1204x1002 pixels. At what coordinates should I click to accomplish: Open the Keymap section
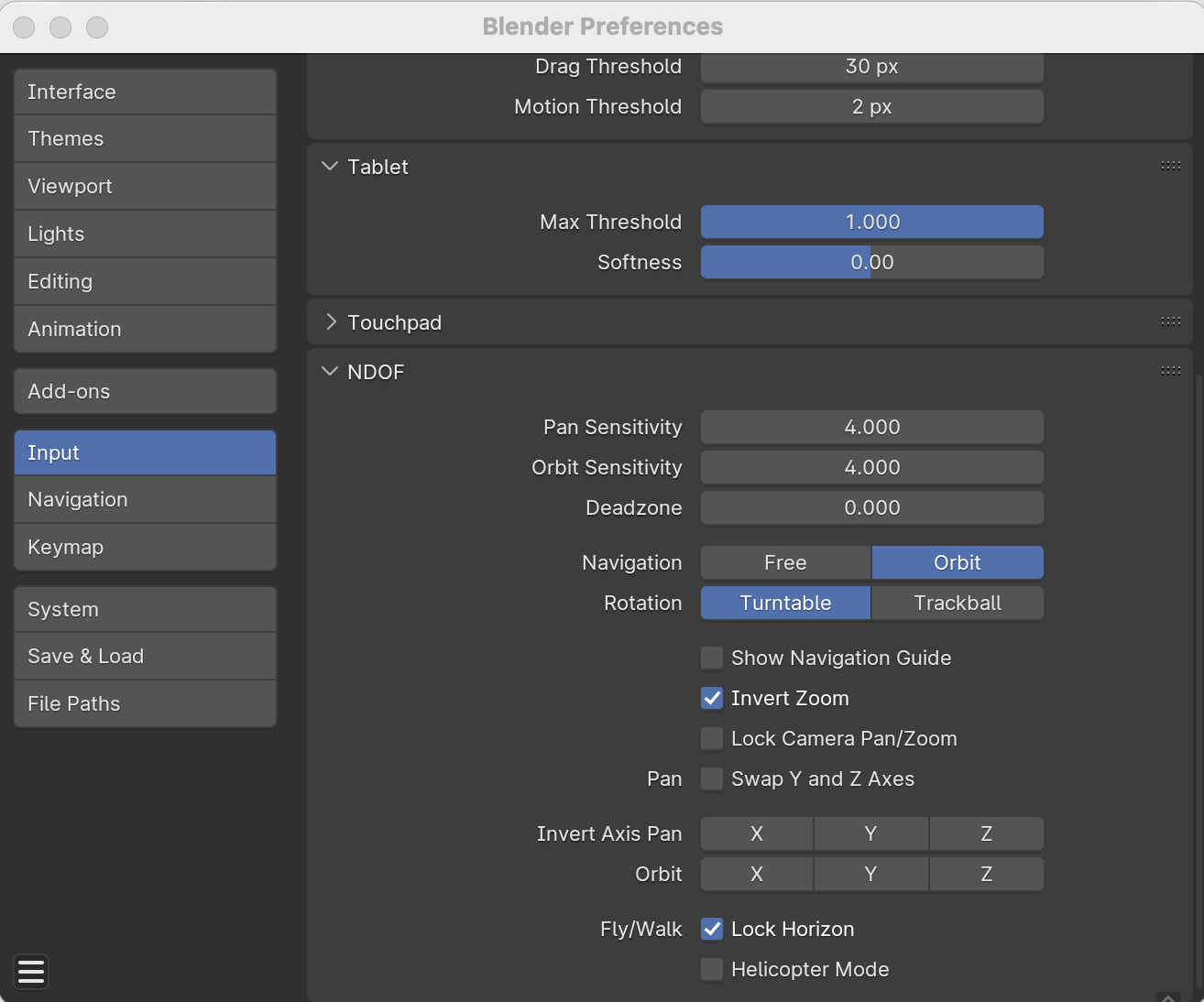(x=145, y=547)
